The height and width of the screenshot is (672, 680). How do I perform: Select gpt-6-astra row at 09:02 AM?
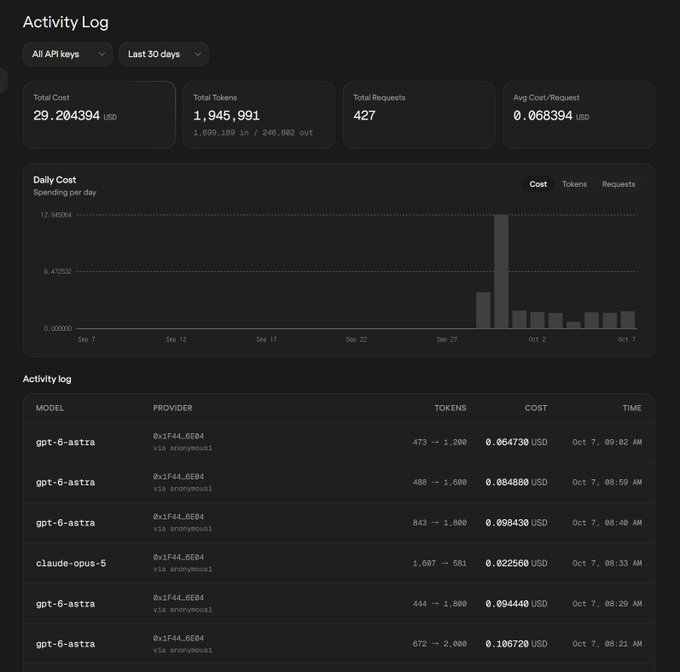click(339, 442)
